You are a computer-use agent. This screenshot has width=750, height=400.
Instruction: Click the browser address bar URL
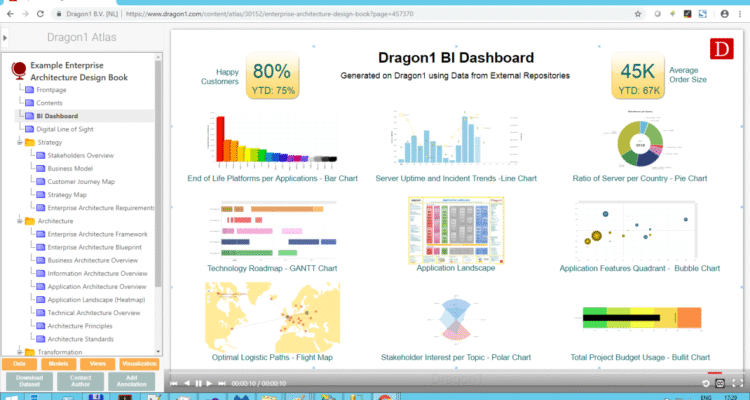point(269,14)
